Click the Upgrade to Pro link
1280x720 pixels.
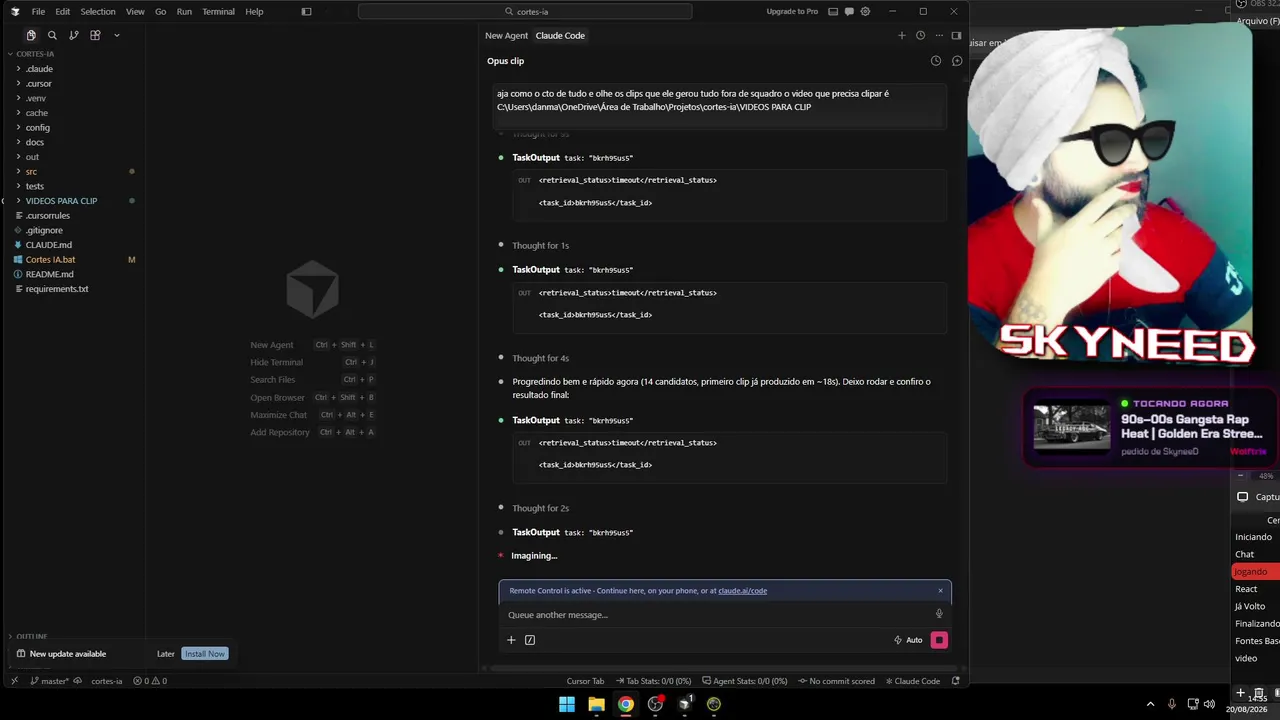coord(792,12)
